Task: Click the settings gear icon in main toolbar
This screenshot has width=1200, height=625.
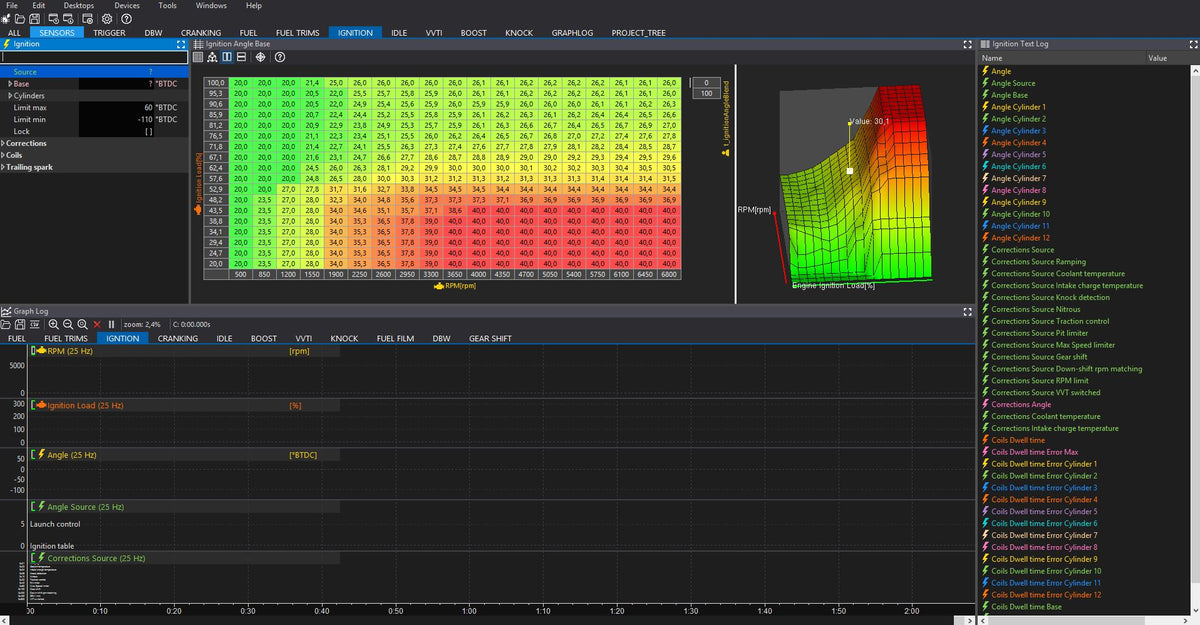Action: tap(106, 19)
